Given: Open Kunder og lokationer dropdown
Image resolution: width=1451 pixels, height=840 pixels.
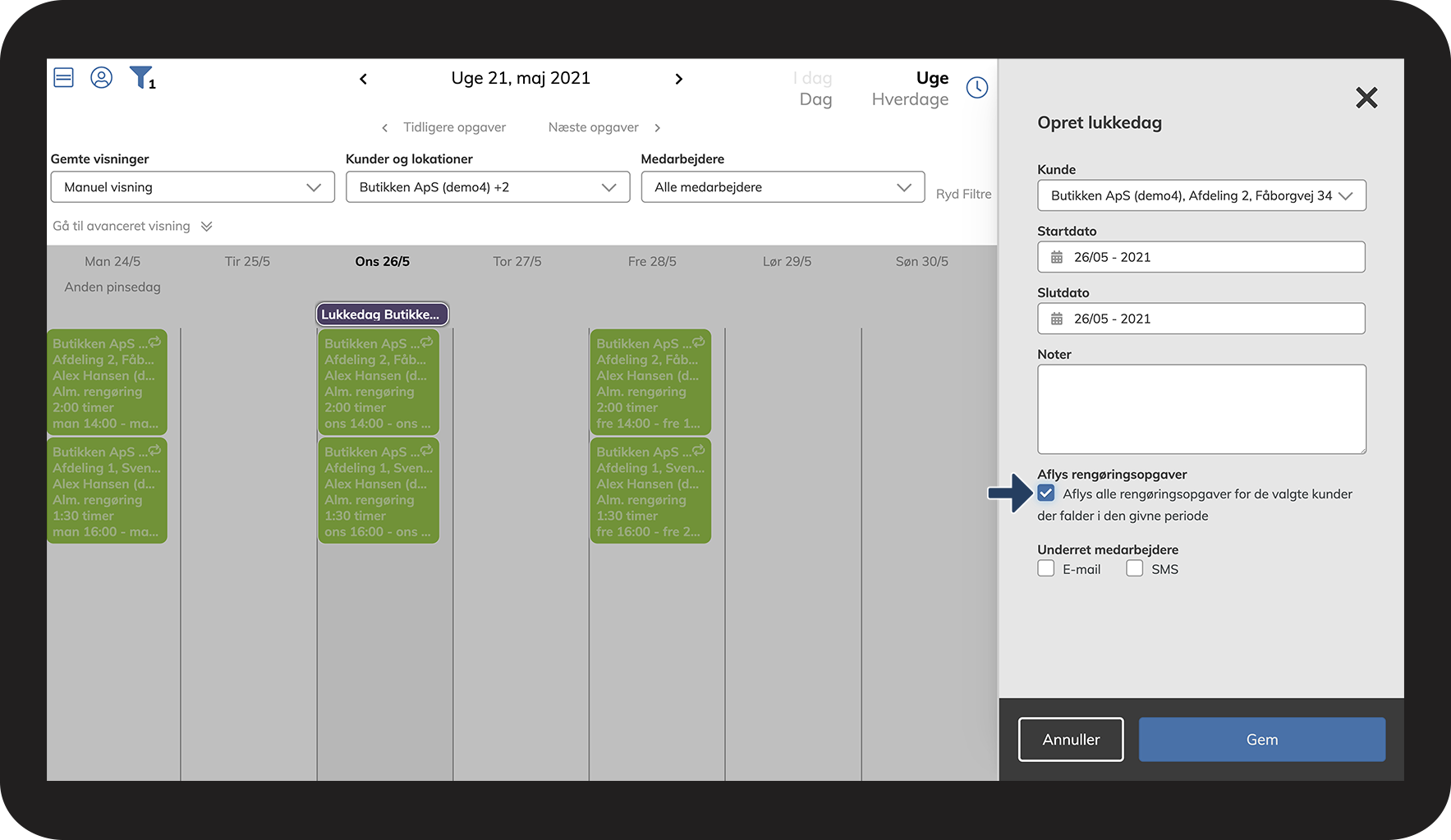Looking at the screenshot, I should (x=487, y=187).
